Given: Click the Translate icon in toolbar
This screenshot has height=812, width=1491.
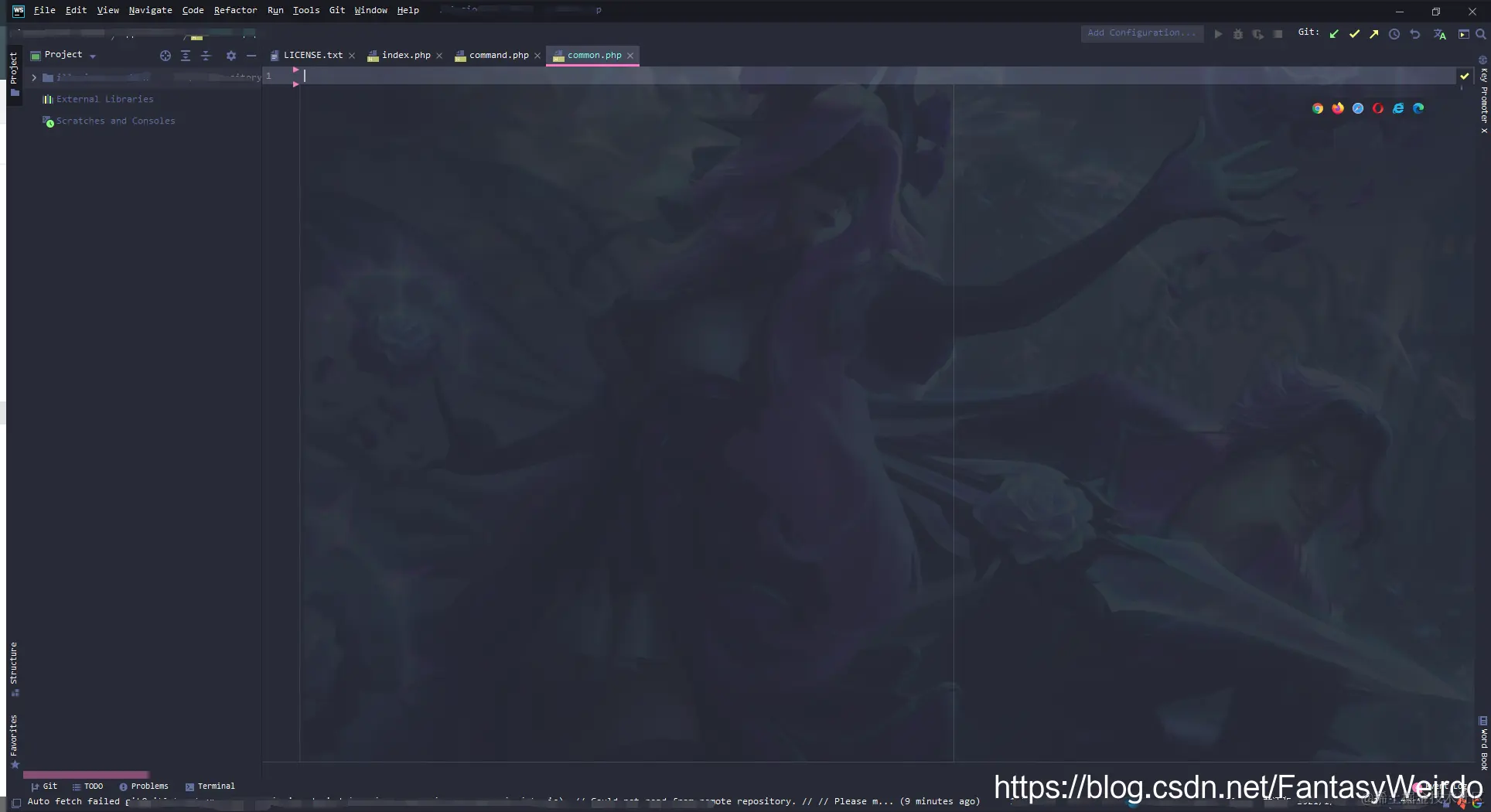Looking at the screenshot, I should point(1440,34).
